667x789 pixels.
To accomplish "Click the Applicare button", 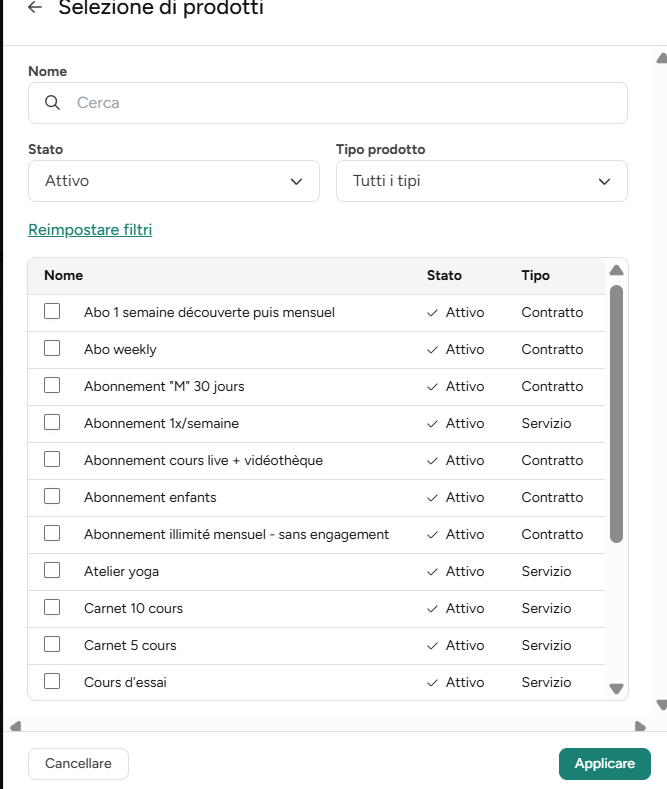I will click(605, 764).
